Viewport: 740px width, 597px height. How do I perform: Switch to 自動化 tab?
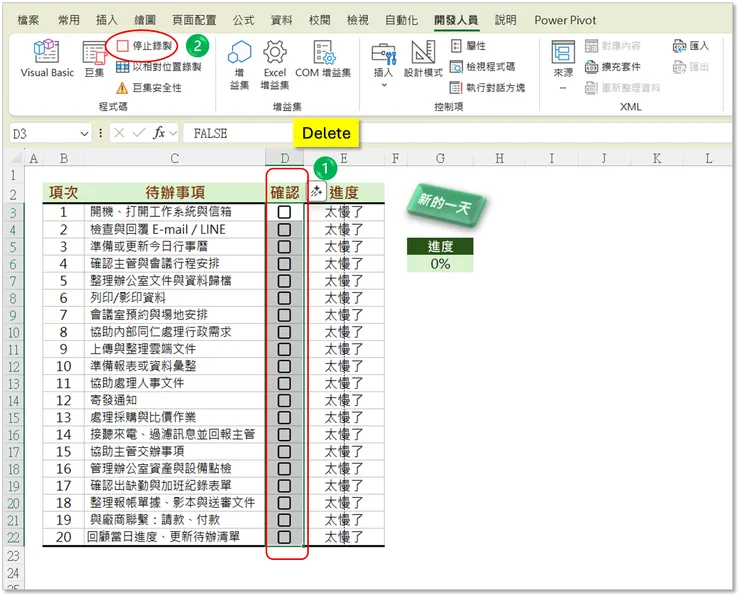pos(401,20)
